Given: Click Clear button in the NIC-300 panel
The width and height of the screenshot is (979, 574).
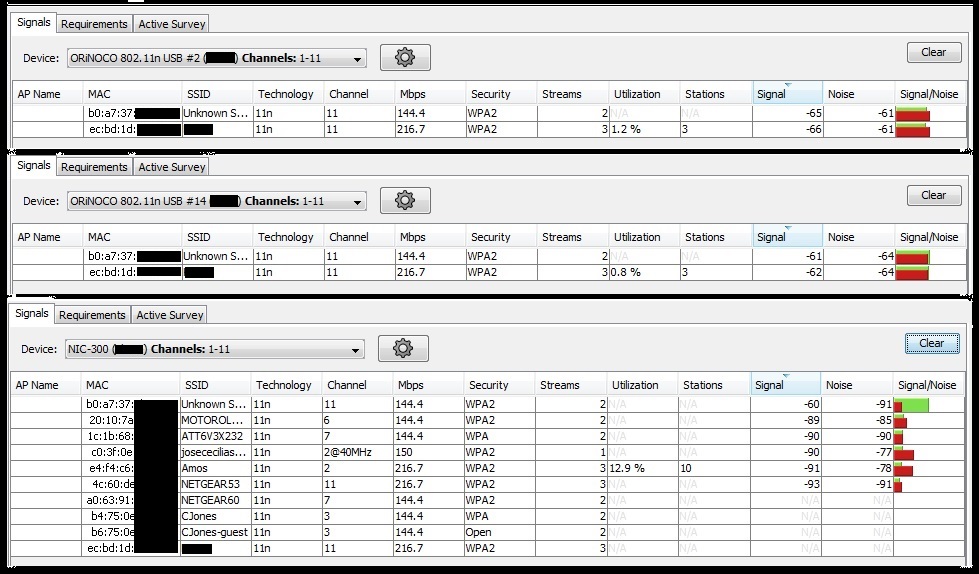Looking at the screenshot, I should [x=931, y=343].
